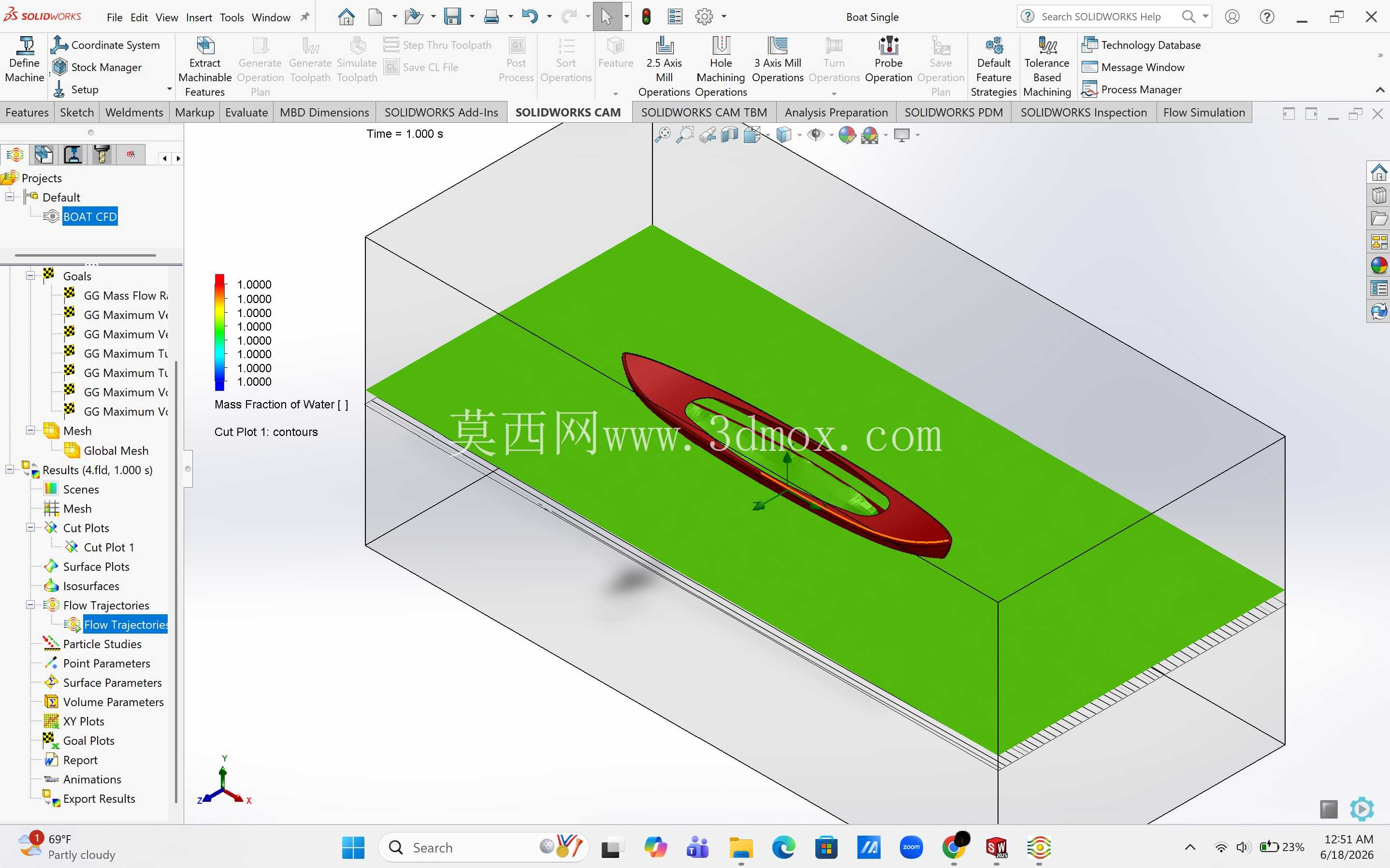The height and width of the screenshot is (868, 1390).
Task: Open the CAM operation tree tab icon
Action: [x=72, y=155]
